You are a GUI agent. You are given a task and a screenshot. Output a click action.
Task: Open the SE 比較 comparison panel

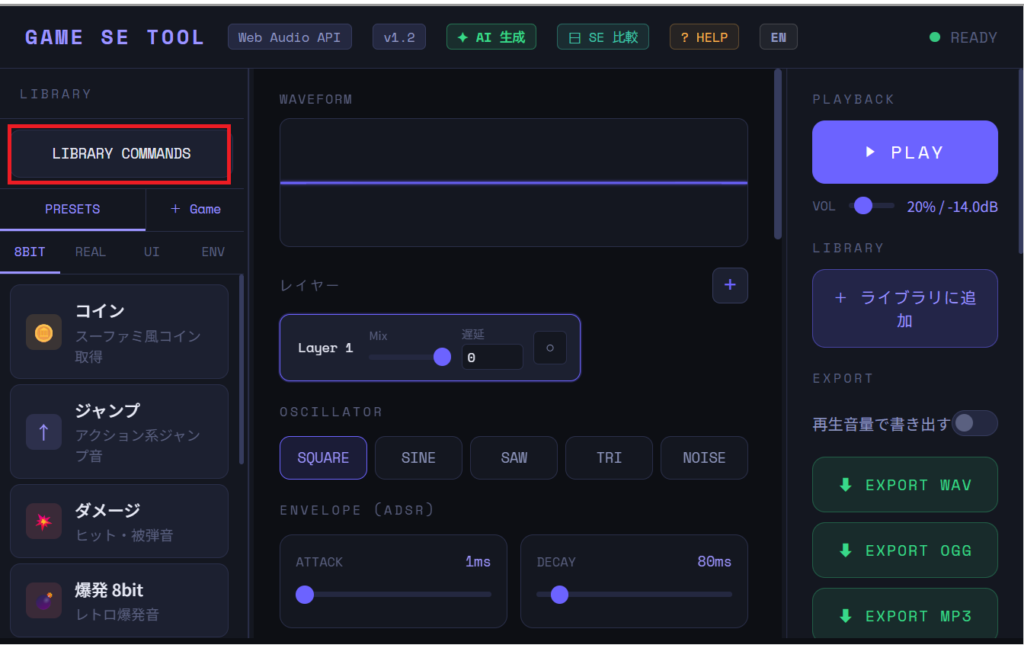coord(602,38)
